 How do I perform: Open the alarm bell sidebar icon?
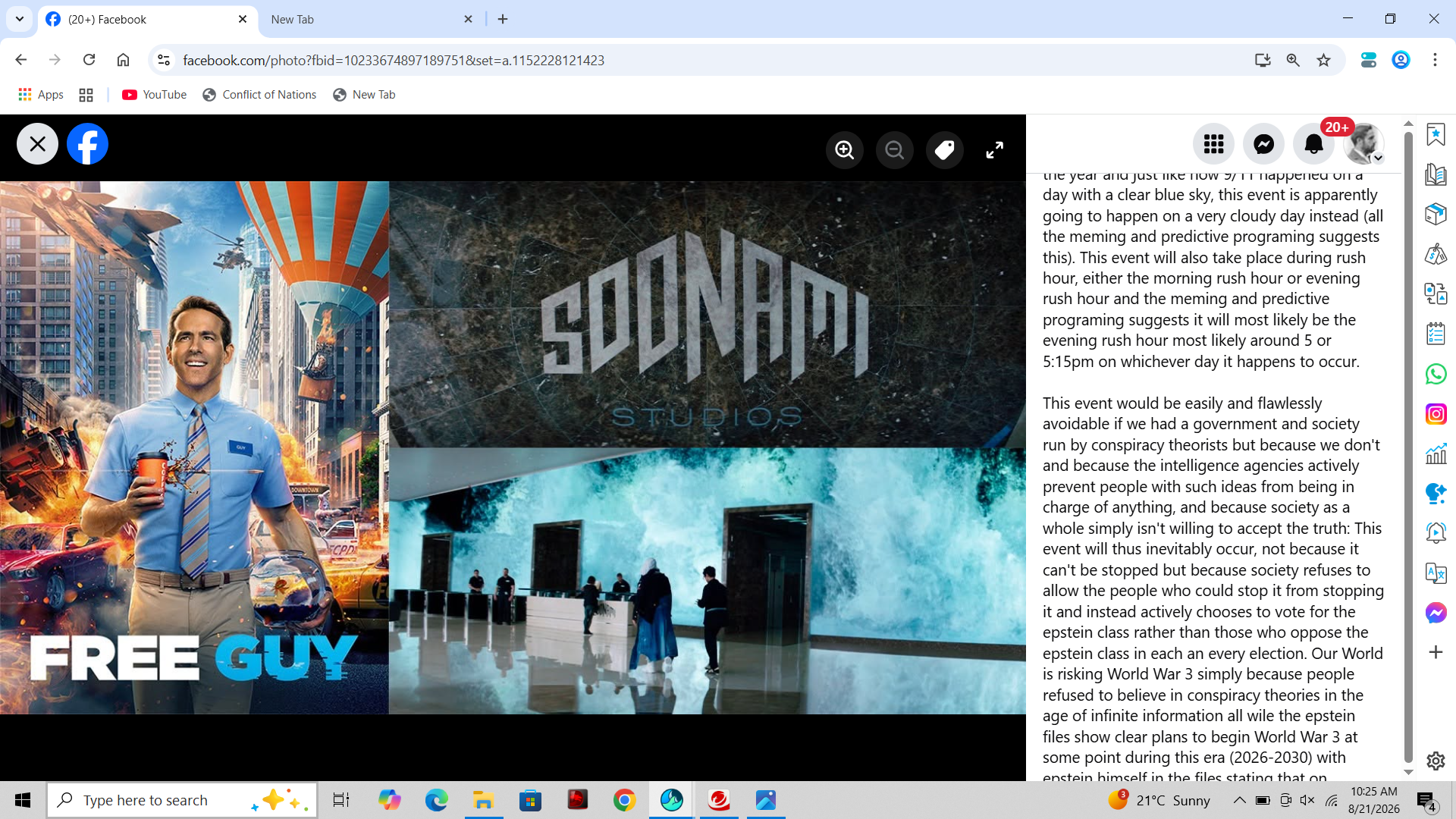1436,532
